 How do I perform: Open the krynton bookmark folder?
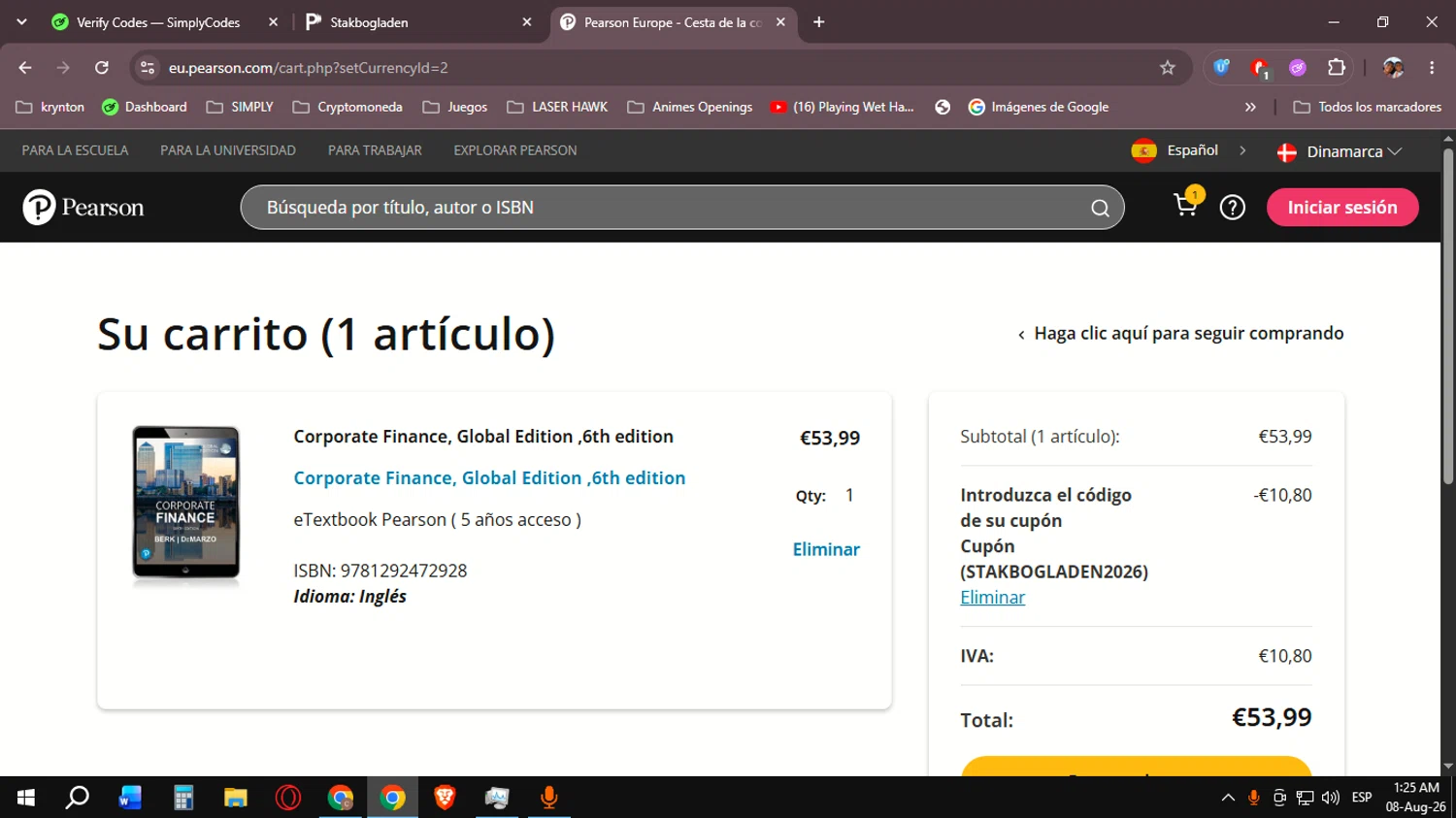pyautogui.click(x=50, y=107)
